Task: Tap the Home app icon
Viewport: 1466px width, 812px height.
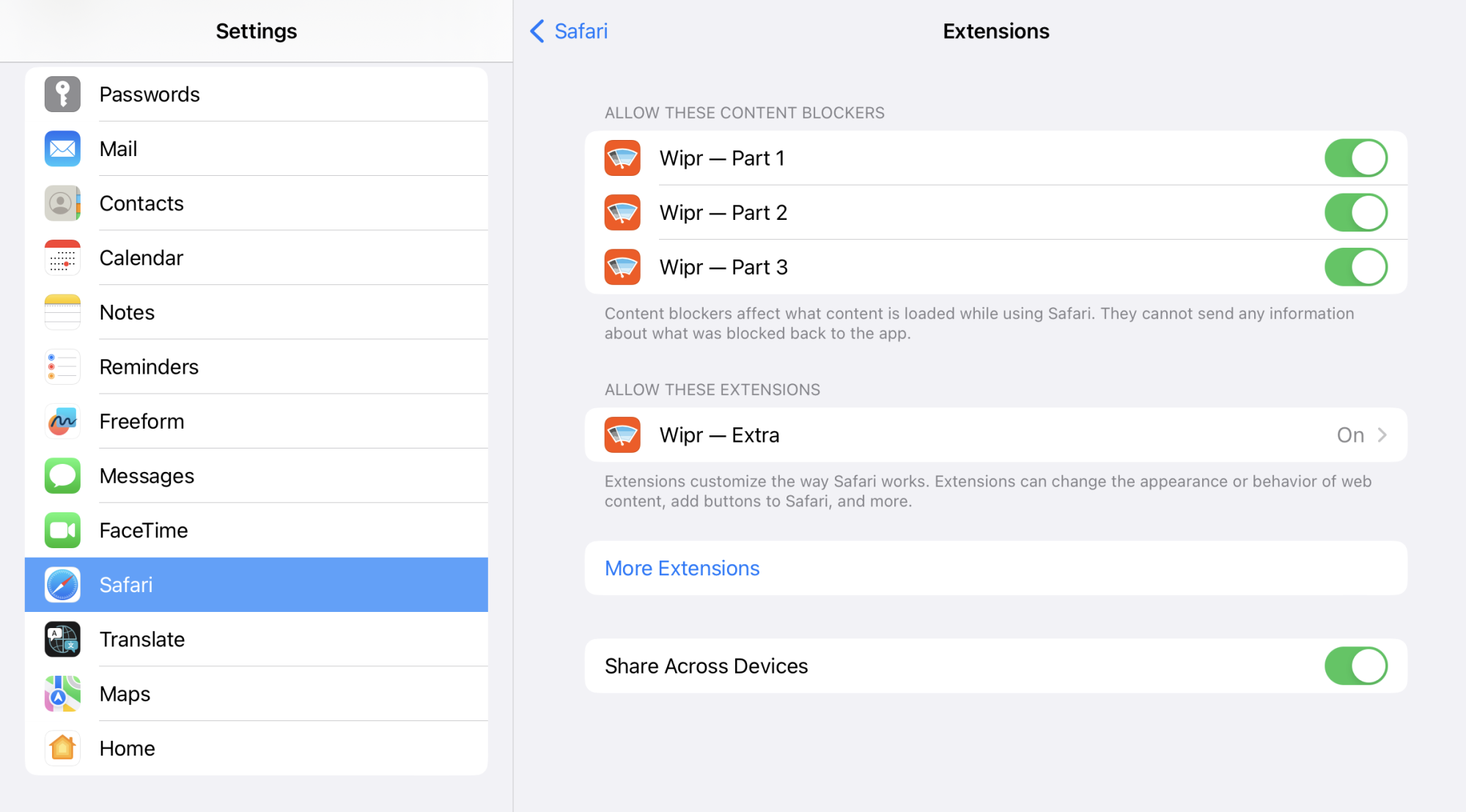Action: pos(62,748)
